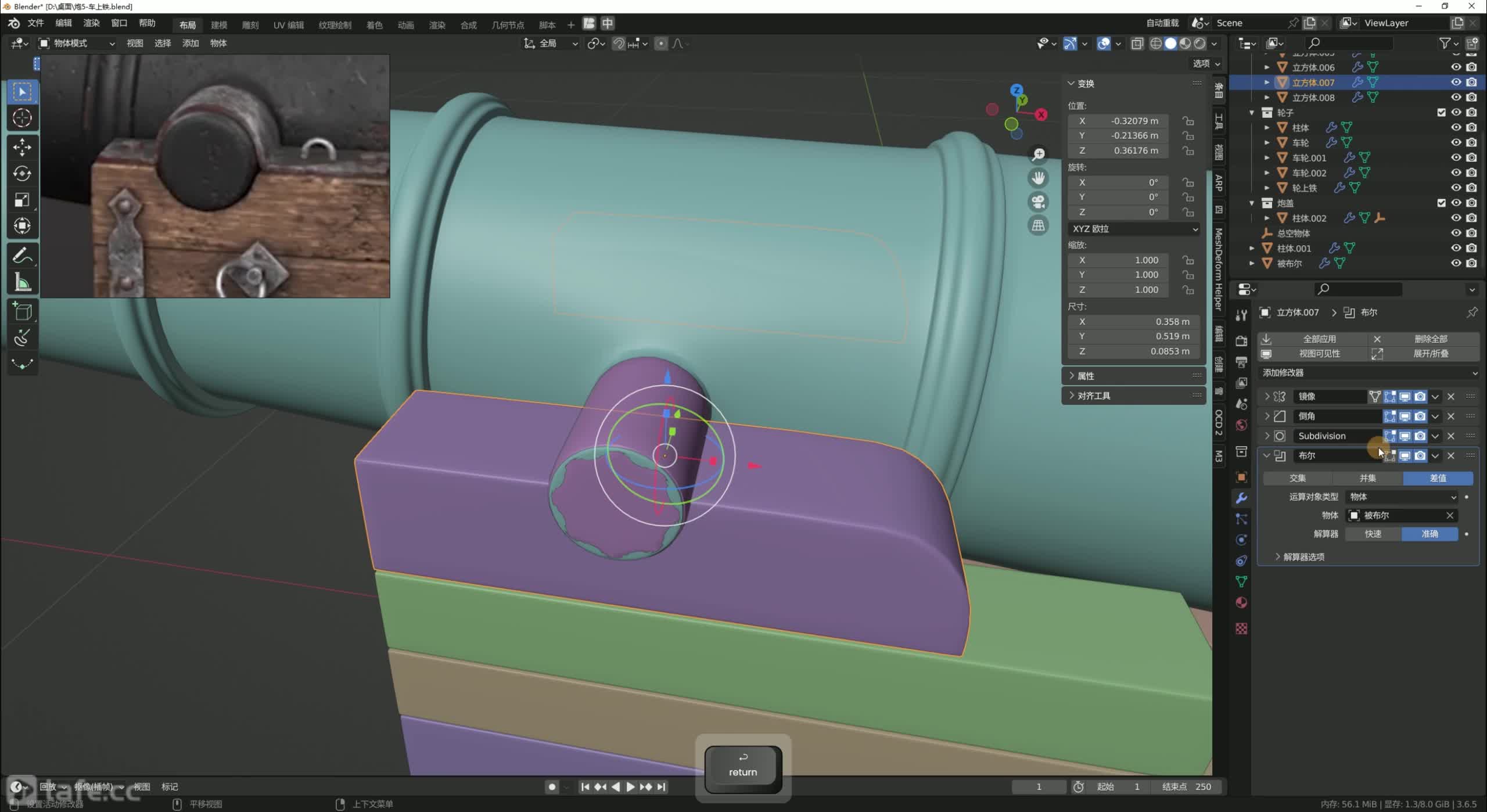Image resolution: width=1487 pixels, height=812 pixels.
Task: Expand the 属性 panel
Action: (x=1134, y=376)
